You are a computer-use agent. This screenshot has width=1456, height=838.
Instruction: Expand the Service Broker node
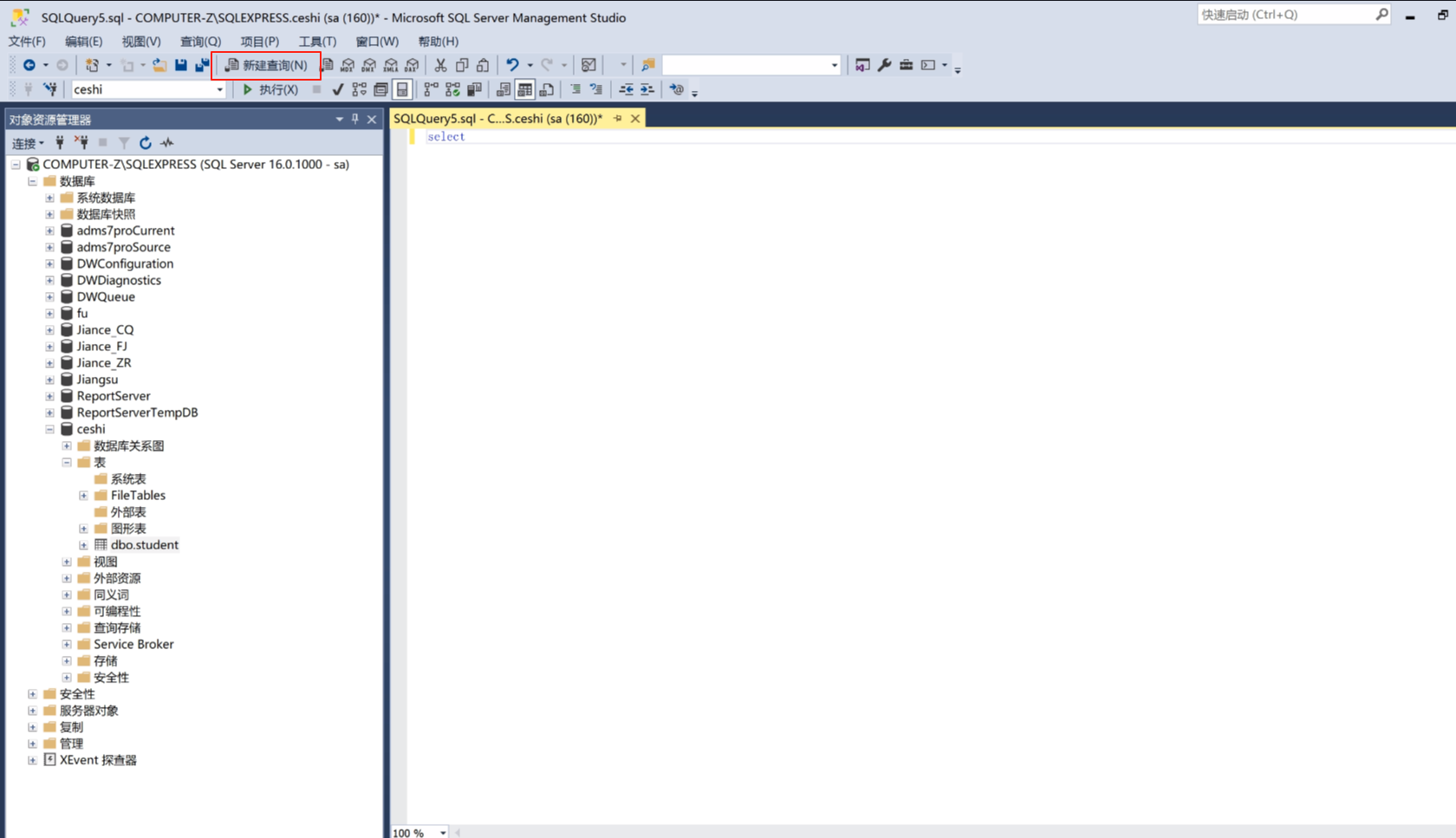[x=67, y=645]
